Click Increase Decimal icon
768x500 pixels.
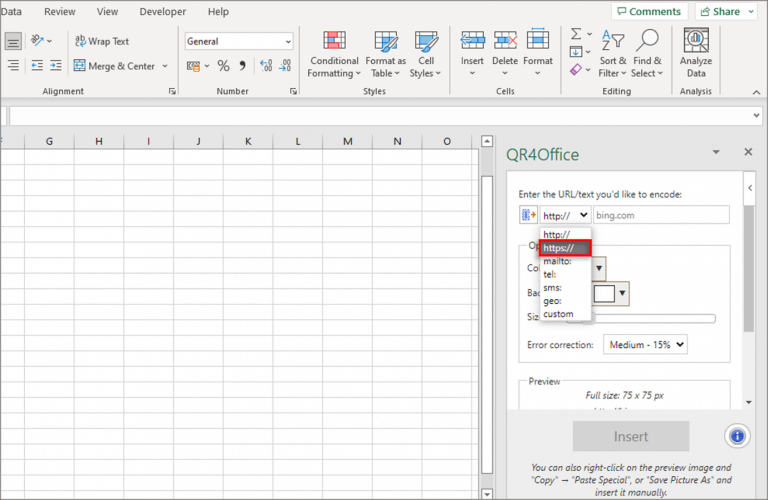(x=266, y=66)
